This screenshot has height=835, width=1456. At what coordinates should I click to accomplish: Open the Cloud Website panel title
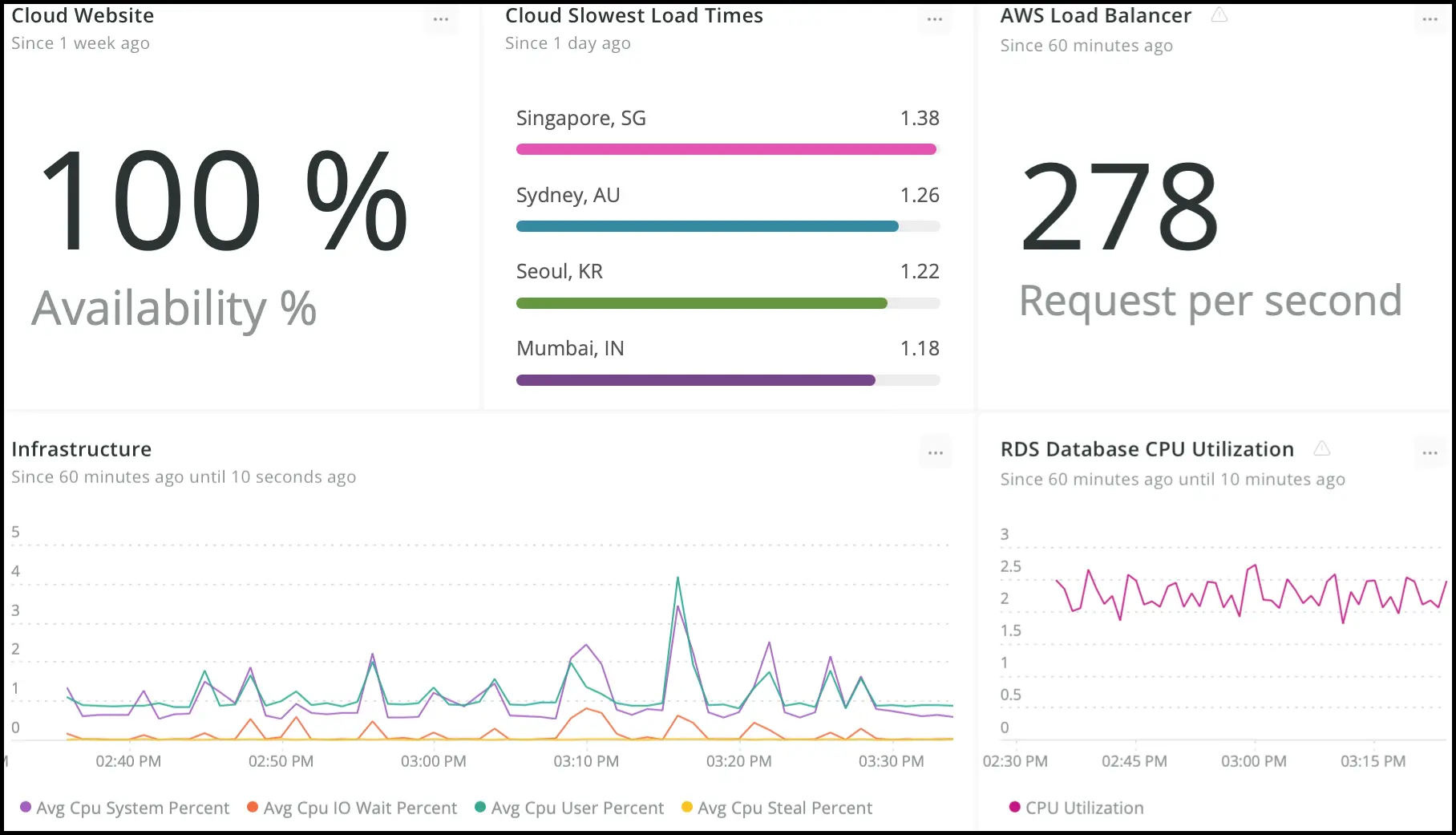pos(83,14)
